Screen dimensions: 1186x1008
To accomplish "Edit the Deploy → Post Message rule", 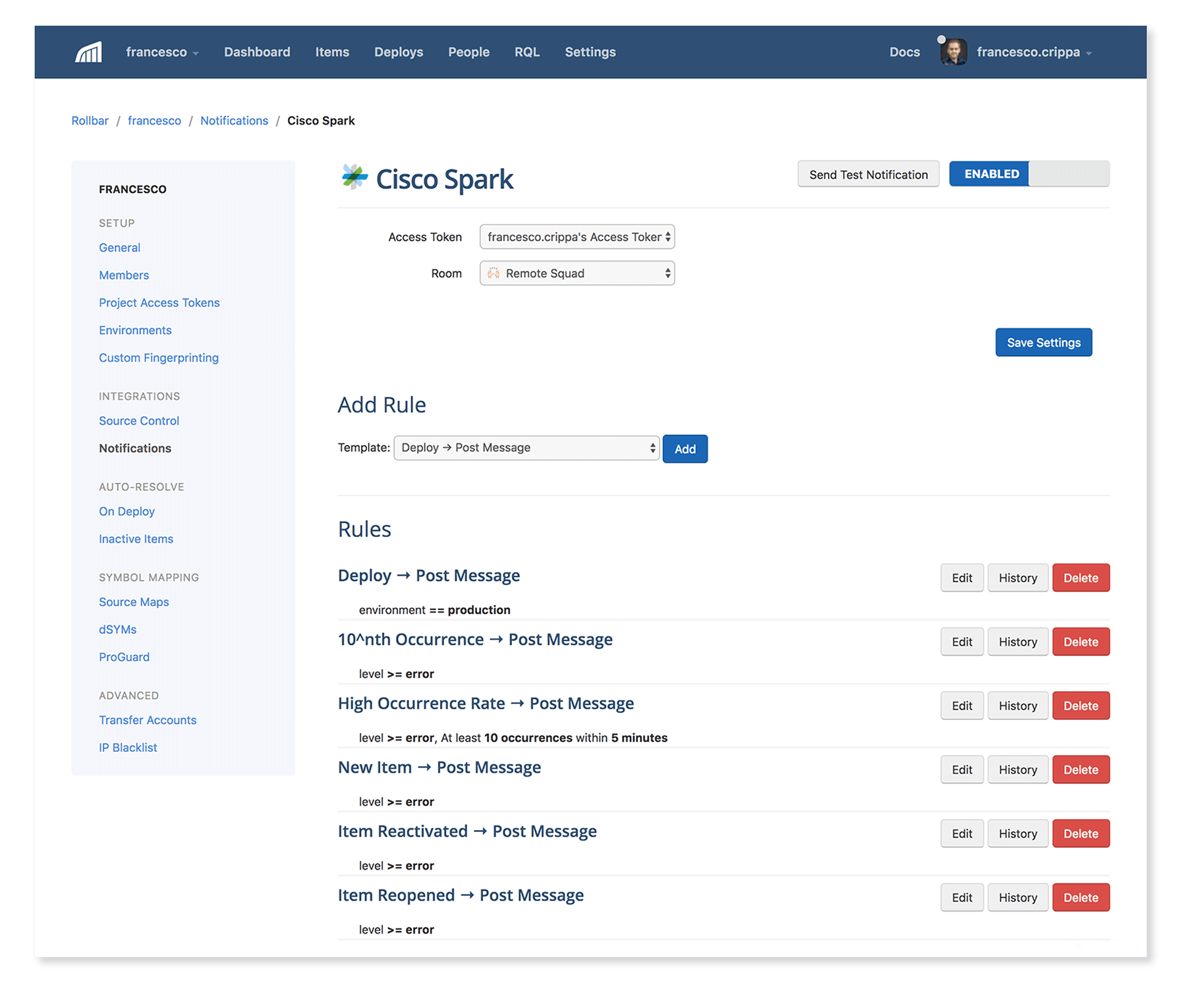I will tap(962, 578).
